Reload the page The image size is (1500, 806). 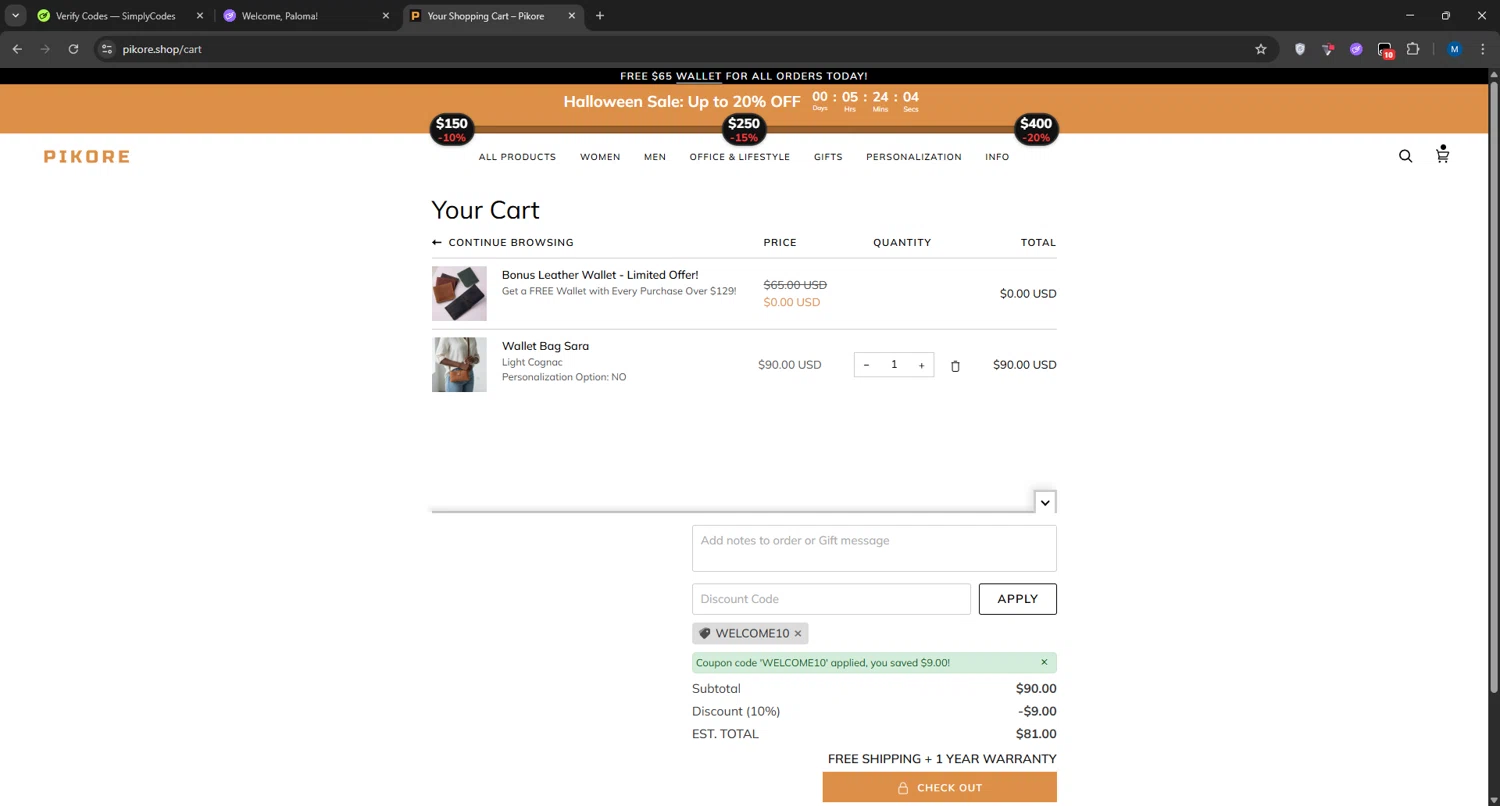tap(73, 49)
